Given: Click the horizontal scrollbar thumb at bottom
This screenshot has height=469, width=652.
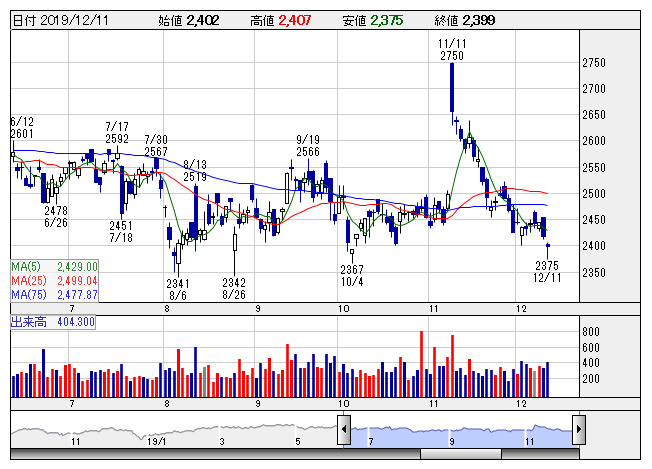Looking at the screenshot, I should (x=461, y=454).
